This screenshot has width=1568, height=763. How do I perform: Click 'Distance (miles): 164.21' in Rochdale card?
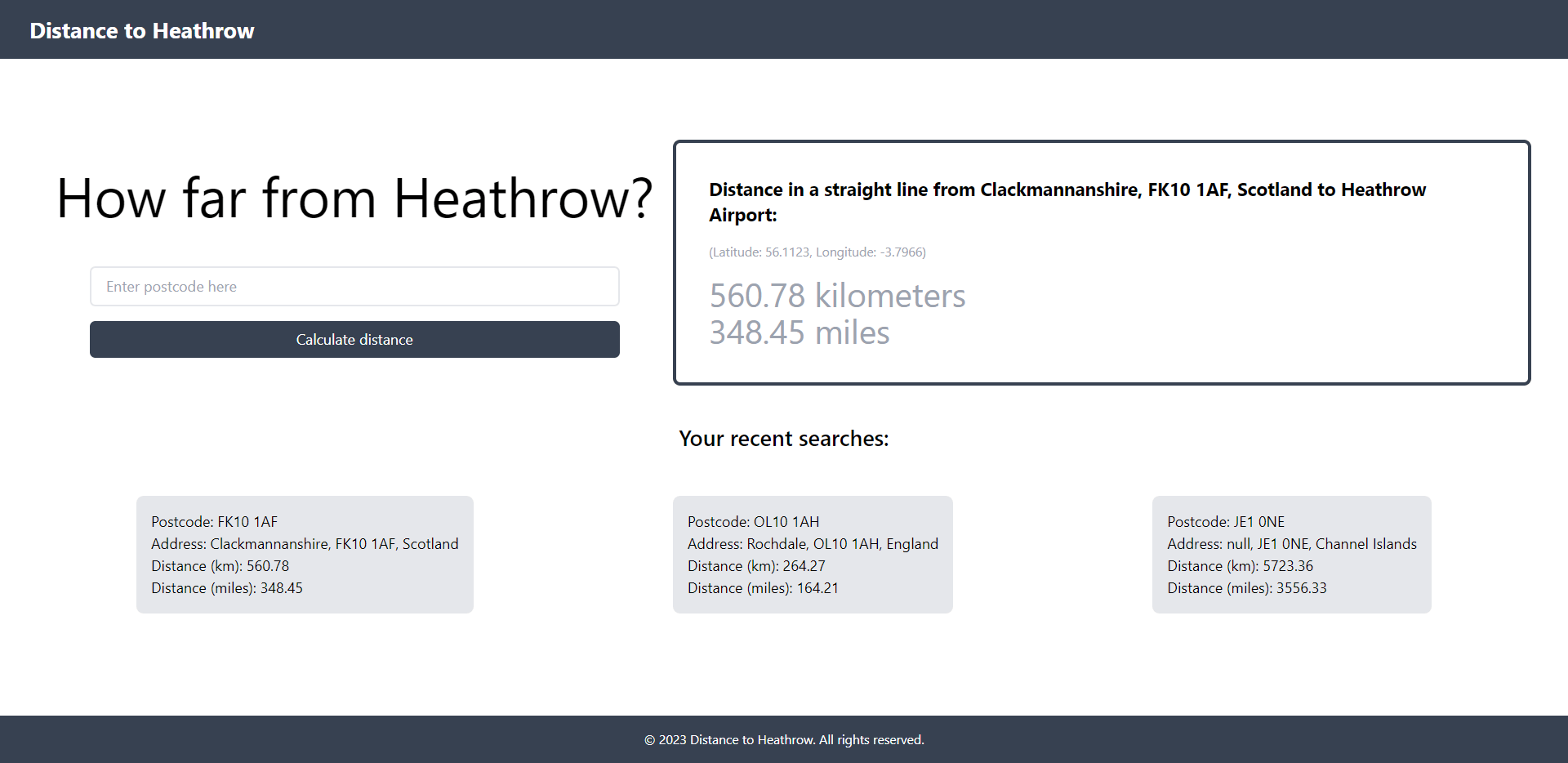coord(763,588)
